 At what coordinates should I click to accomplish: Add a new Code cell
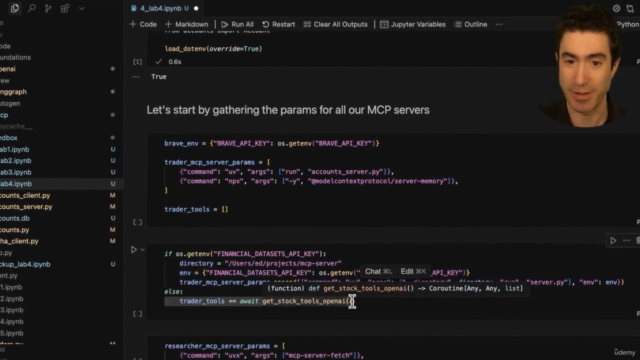coord(143,24)
